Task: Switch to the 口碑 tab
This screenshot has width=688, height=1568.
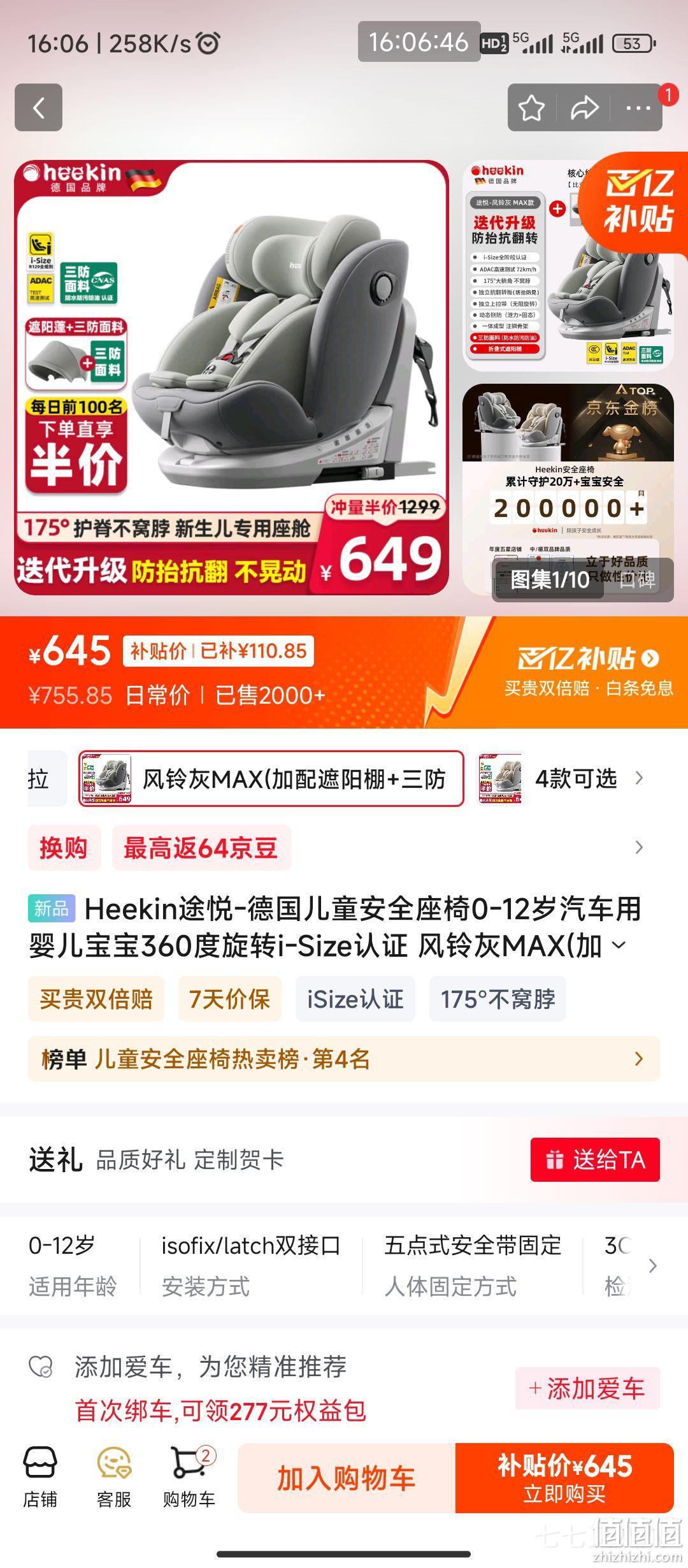Action: tap(638, 579)
